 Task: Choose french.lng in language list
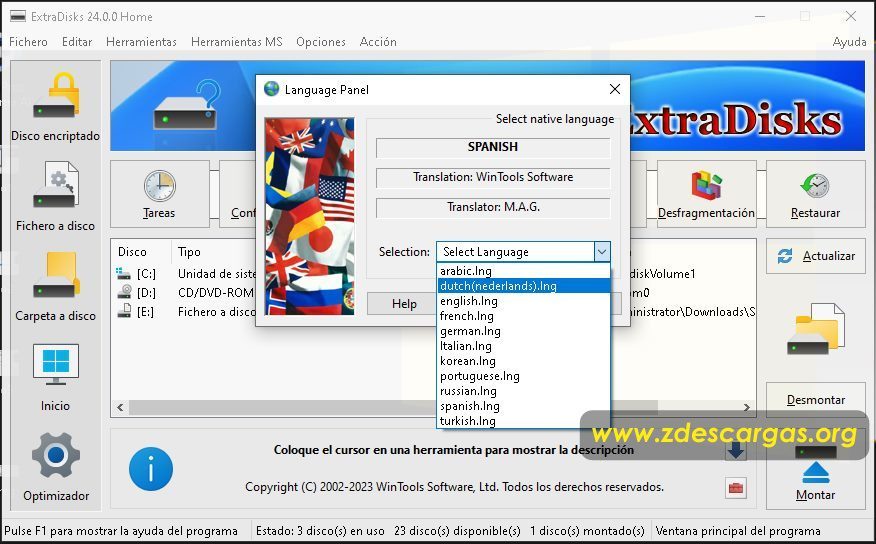[x=523, y=316]
